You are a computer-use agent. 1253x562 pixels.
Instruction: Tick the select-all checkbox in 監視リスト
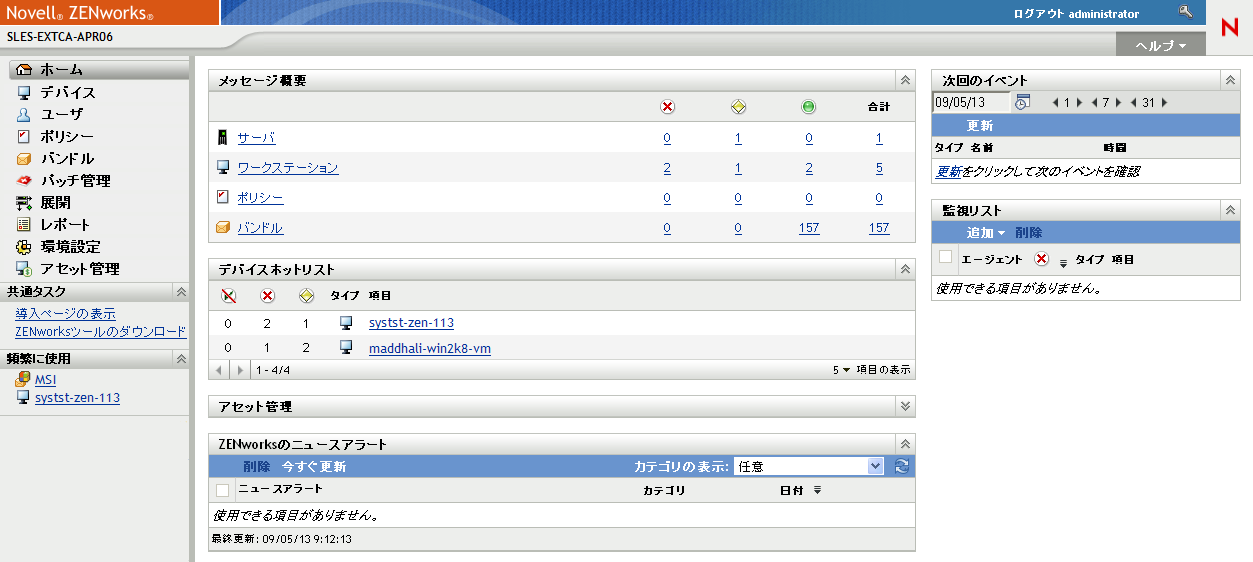coord(946,257)
